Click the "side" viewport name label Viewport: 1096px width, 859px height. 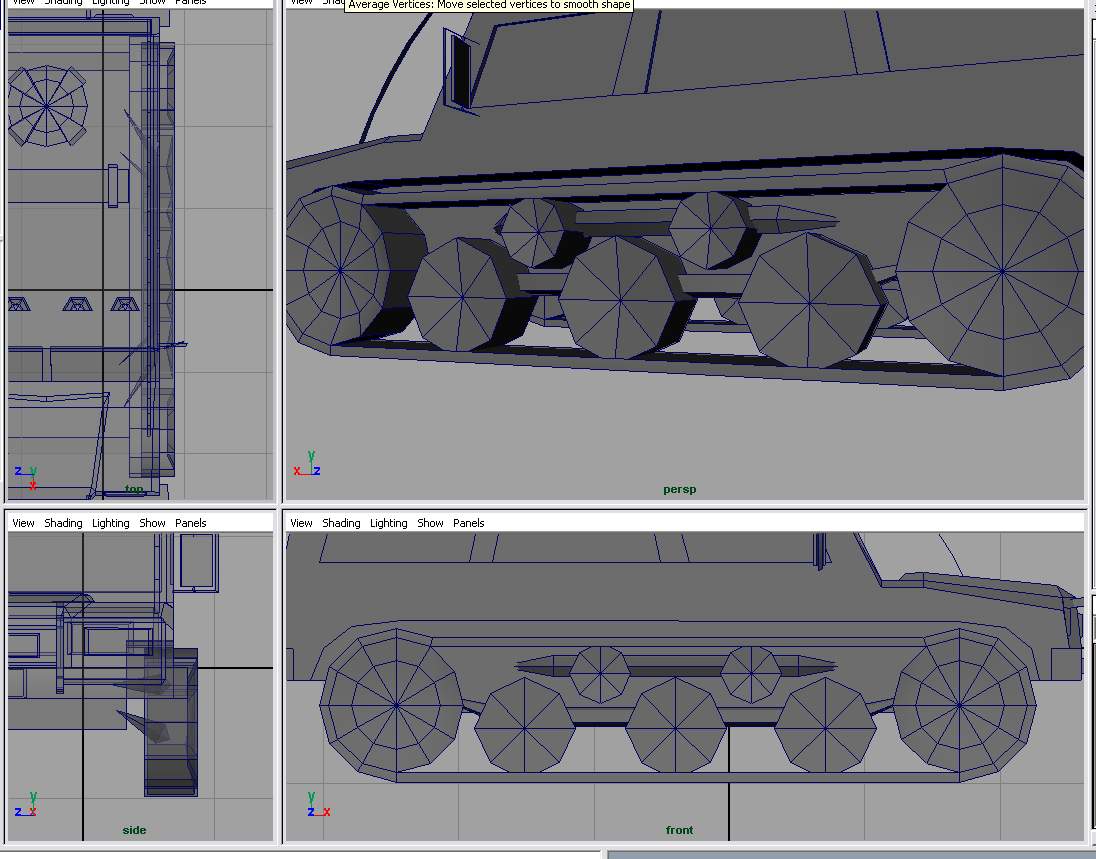pos(134,830)
